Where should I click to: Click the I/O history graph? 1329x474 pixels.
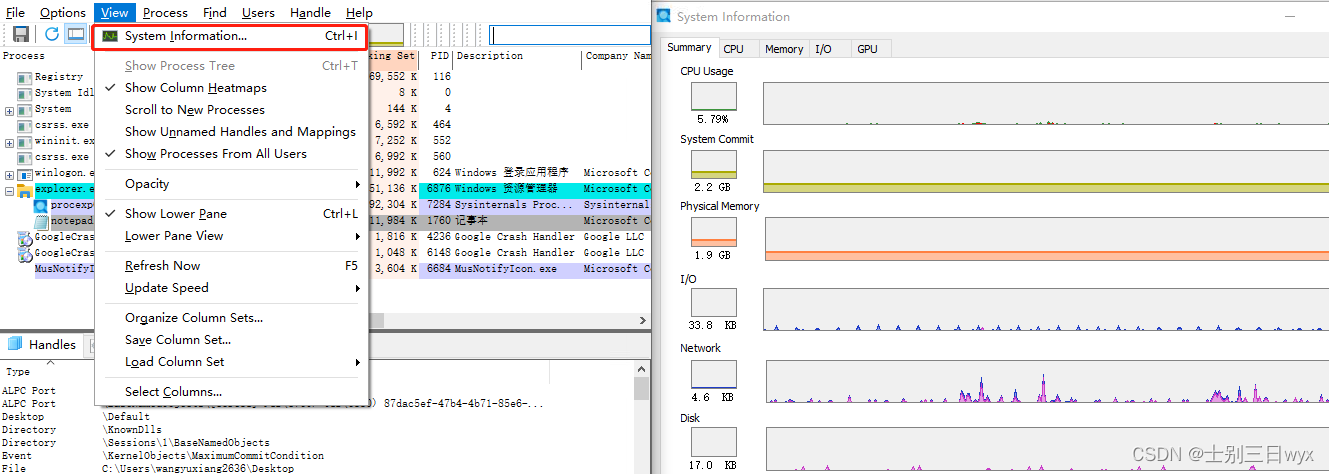(x=1046, y=310)
